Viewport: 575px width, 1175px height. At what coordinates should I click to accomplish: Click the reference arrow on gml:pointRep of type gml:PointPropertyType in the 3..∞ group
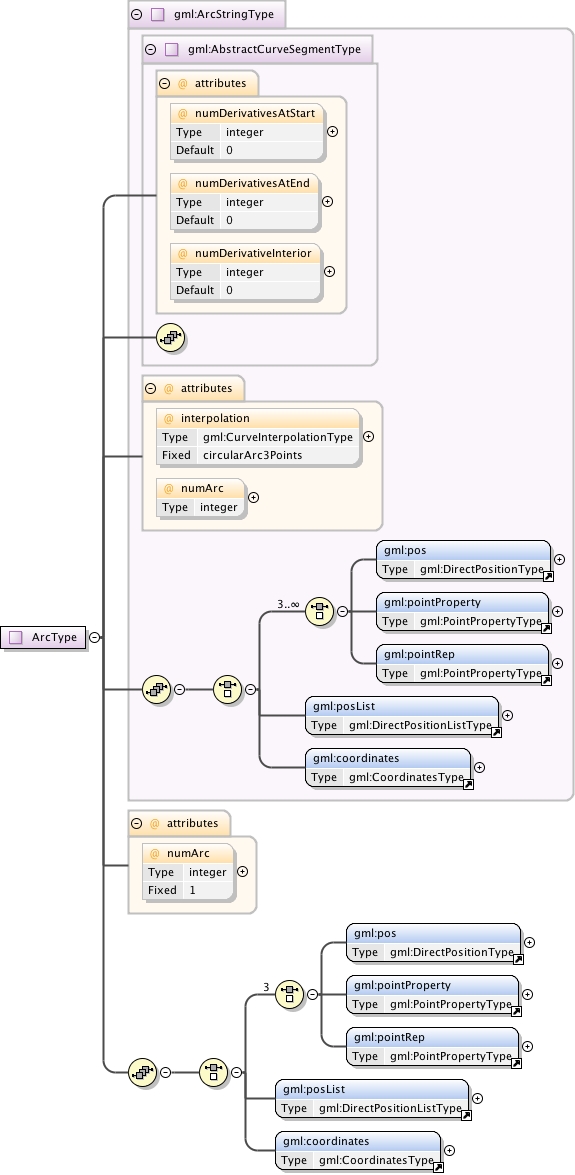(x=547, y=680)
